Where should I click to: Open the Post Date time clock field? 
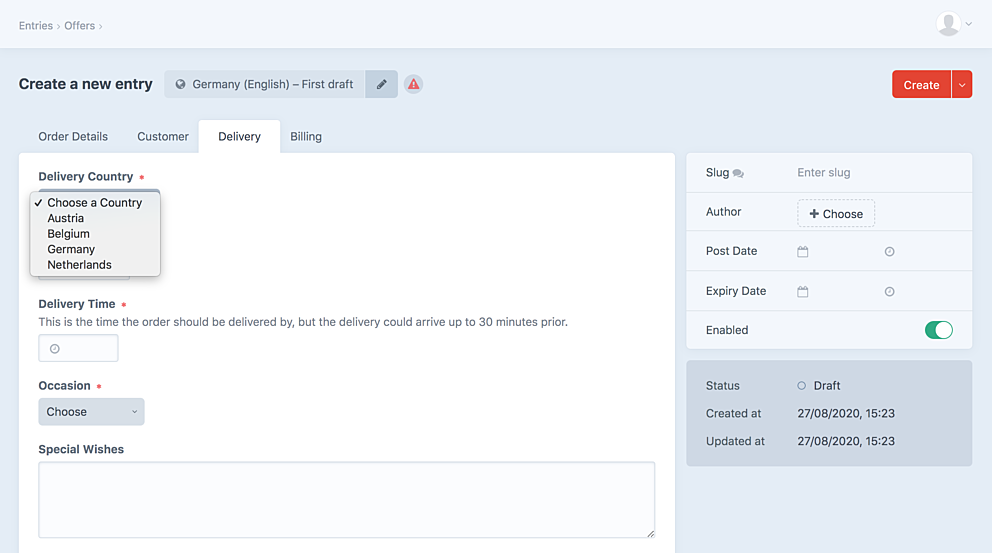click(890, 252)
